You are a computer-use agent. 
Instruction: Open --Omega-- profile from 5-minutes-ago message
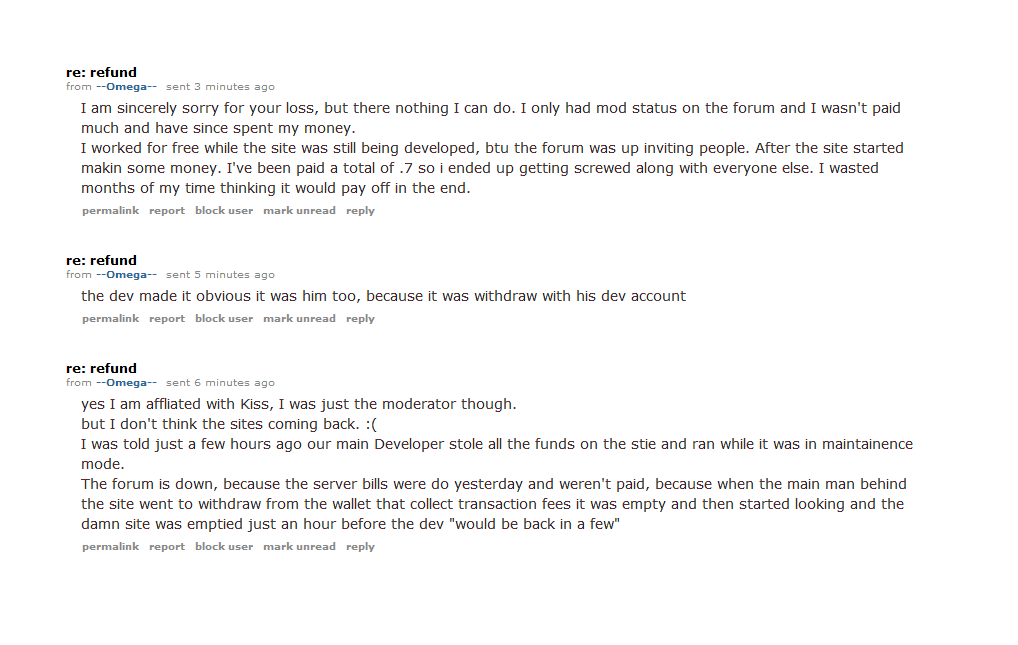click(x=126, y=275)
